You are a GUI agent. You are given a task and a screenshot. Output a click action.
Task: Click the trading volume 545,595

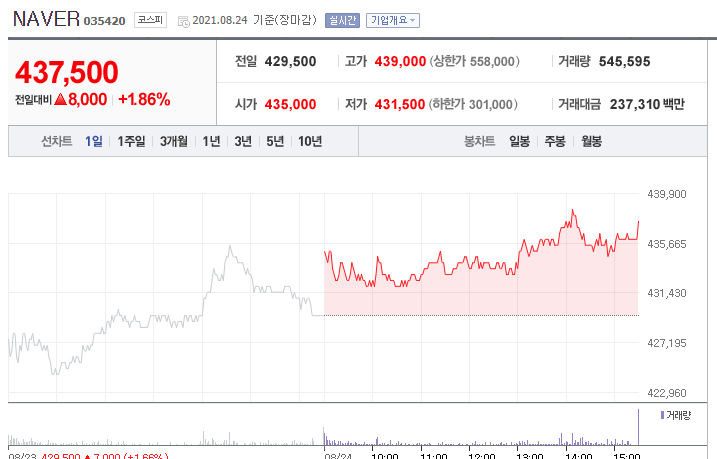[624, 61]
